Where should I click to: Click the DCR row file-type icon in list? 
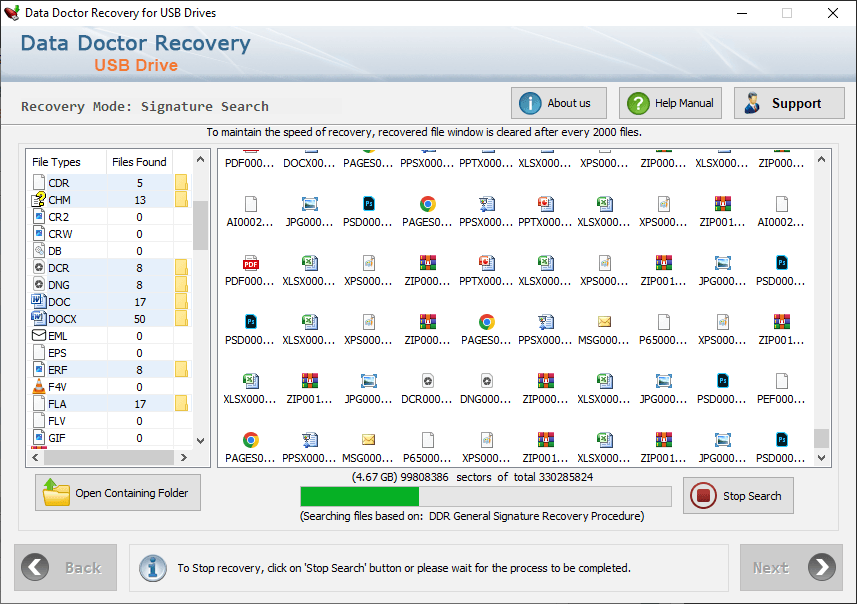(39, 267)
